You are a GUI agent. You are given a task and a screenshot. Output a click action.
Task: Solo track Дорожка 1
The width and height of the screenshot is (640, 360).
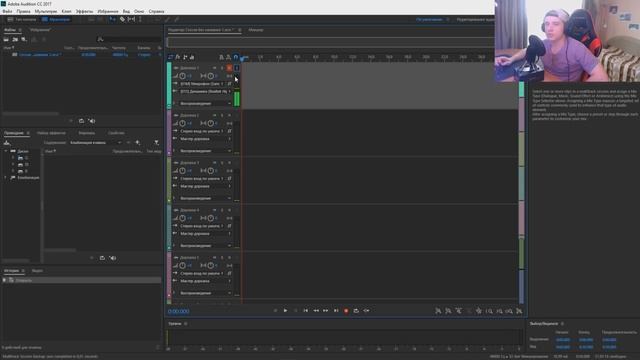222,68
